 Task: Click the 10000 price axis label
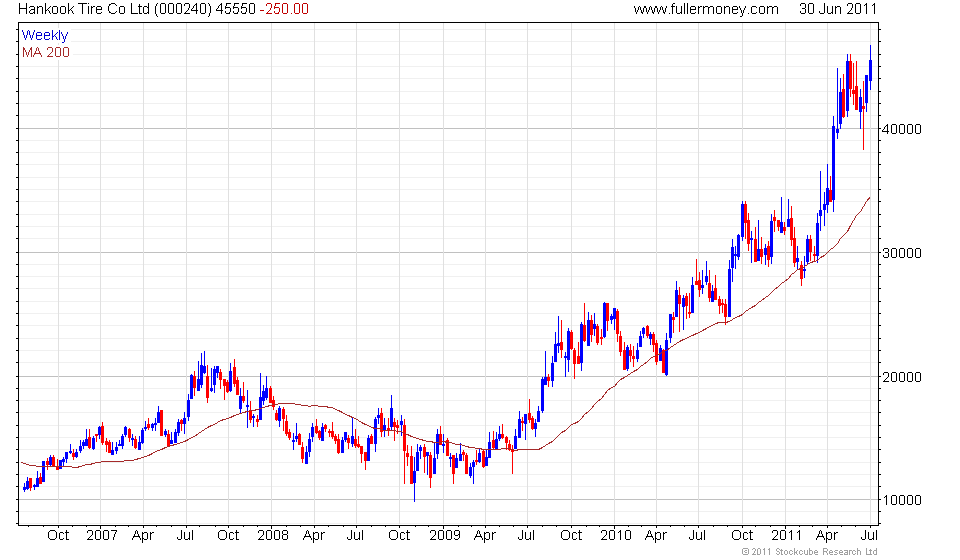(x=901, y=501)
